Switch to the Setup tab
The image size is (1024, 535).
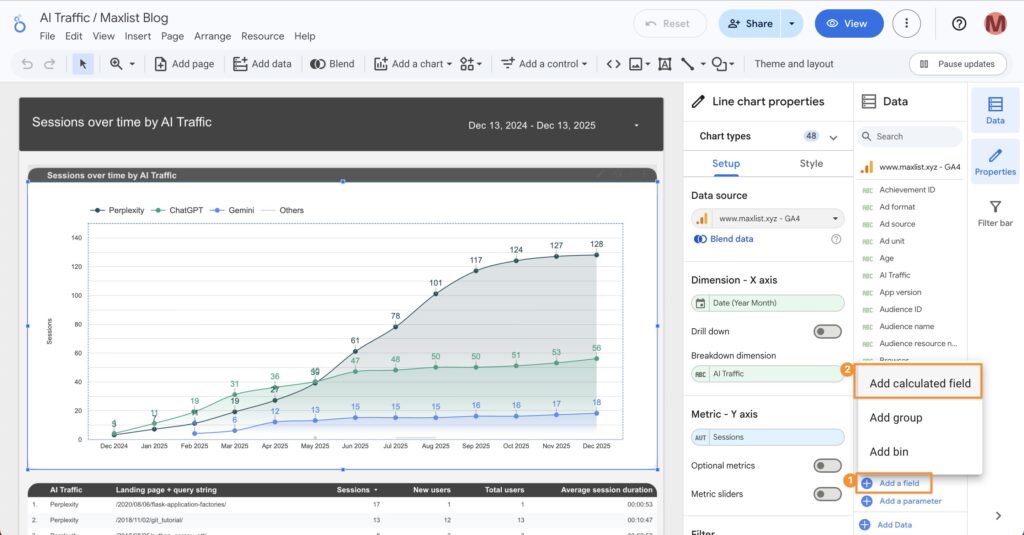[x=726, y=163]
